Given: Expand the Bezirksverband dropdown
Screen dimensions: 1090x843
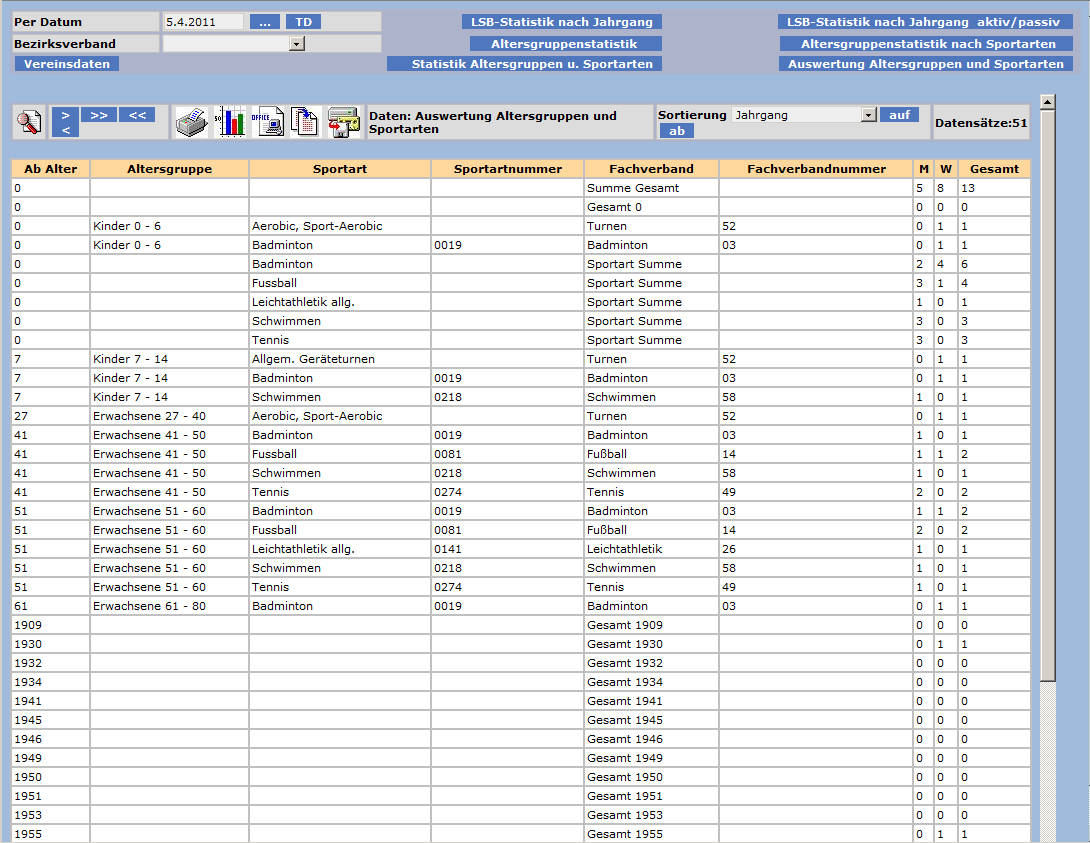Looking at the screenshot, I should [297, 44].
